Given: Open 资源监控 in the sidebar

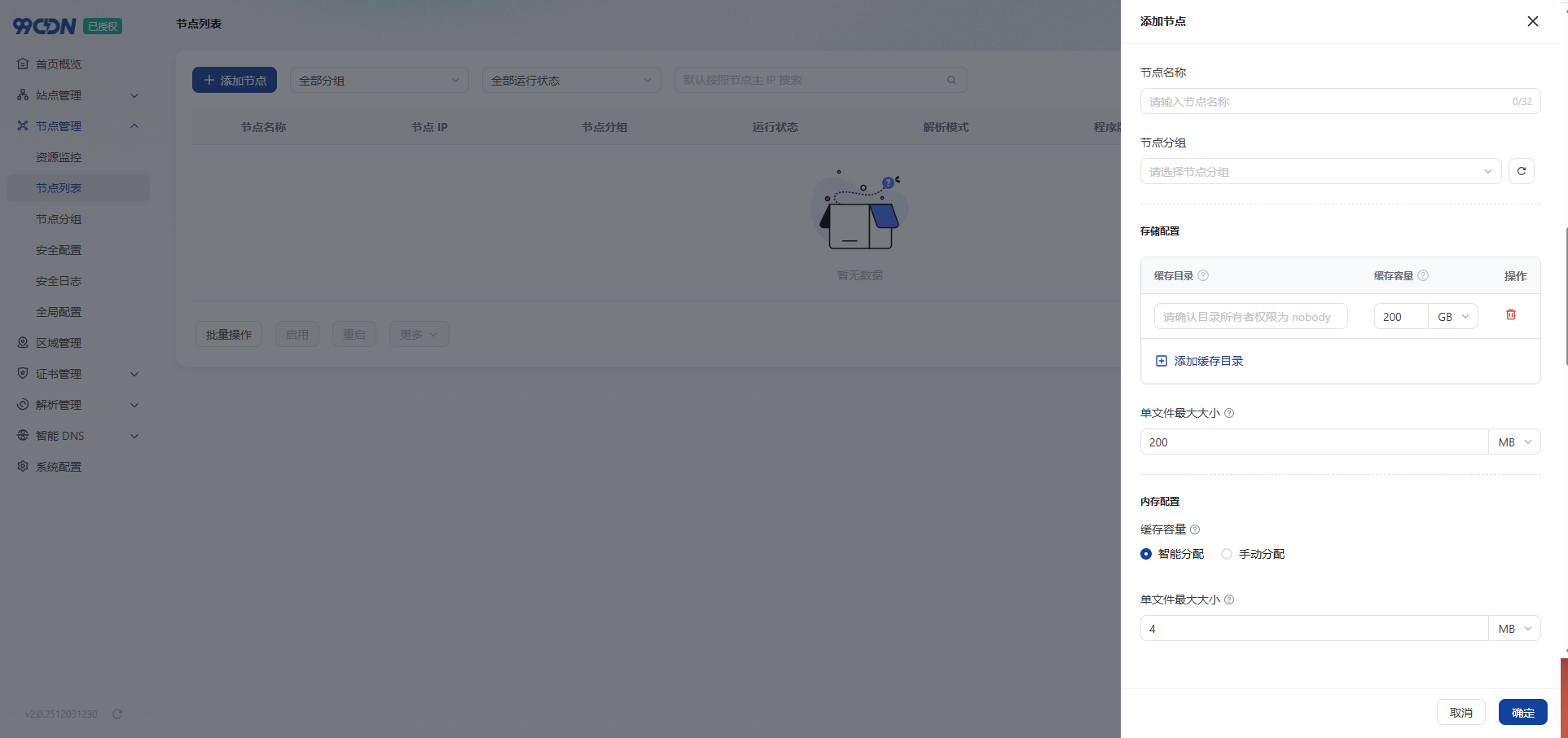Looking at the screenshot, I should tap(59, 157).
